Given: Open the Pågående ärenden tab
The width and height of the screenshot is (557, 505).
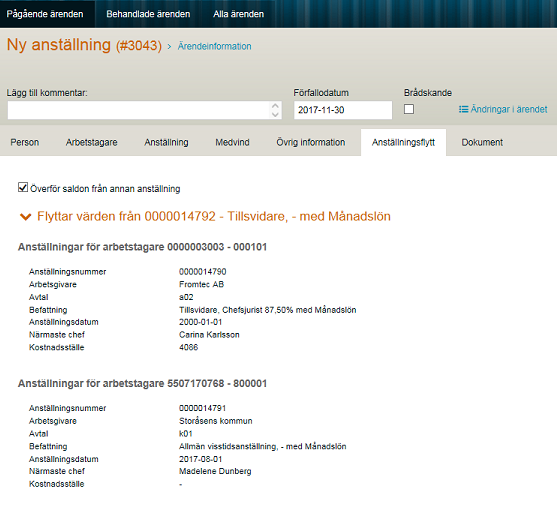Looking at the screenshot, I should tap(45, 14).
